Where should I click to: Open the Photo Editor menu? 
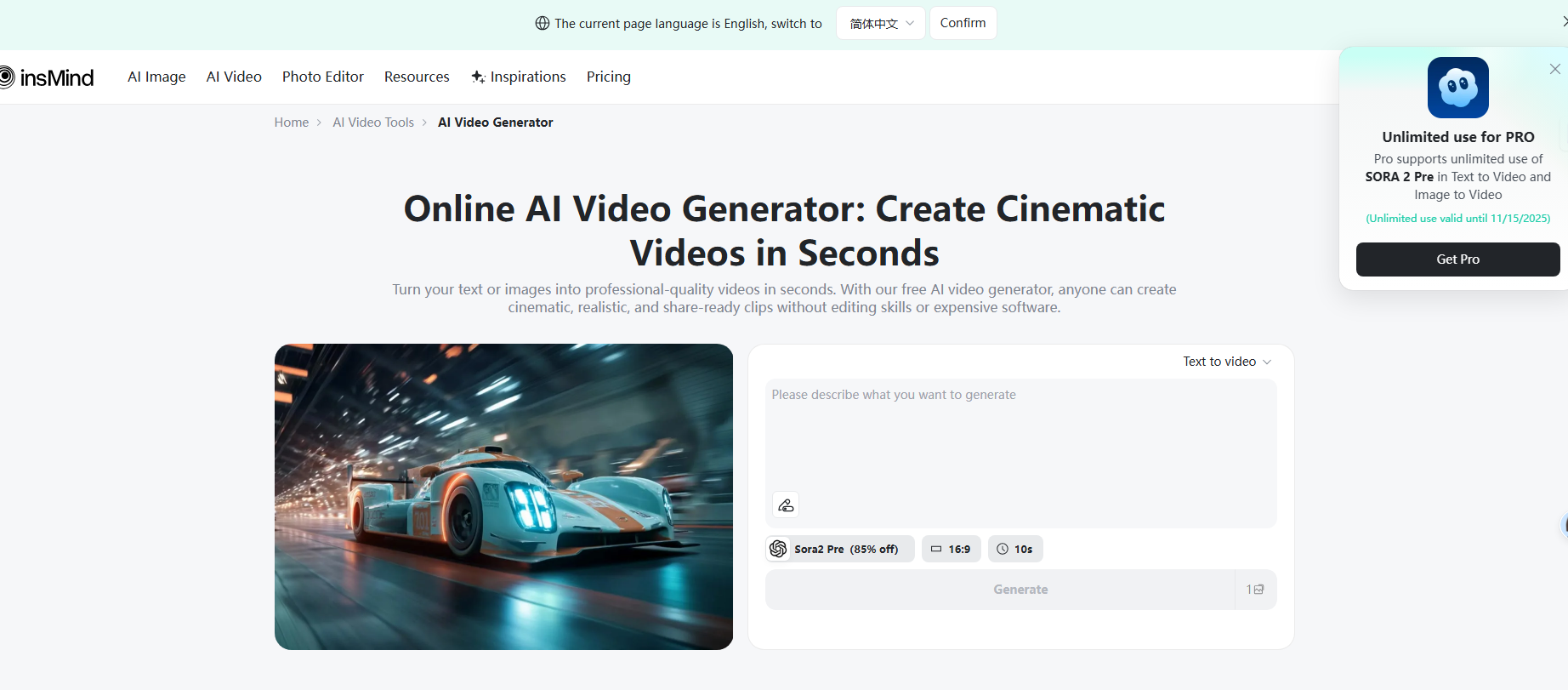point(322,77)
